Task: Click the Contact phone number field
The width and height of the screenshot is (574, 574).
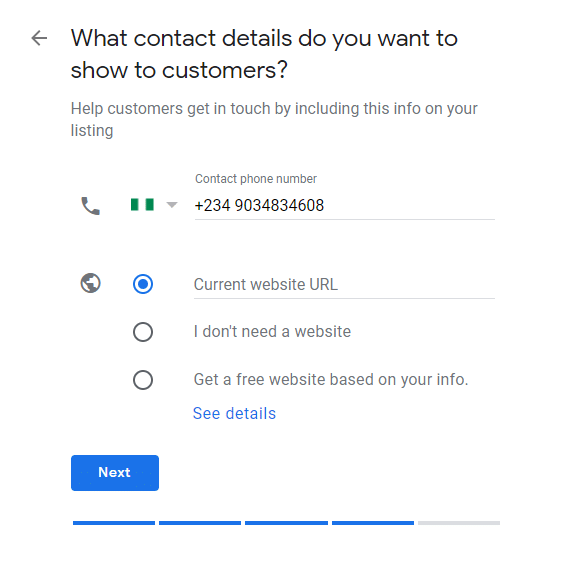Action: tap(344, 206)
